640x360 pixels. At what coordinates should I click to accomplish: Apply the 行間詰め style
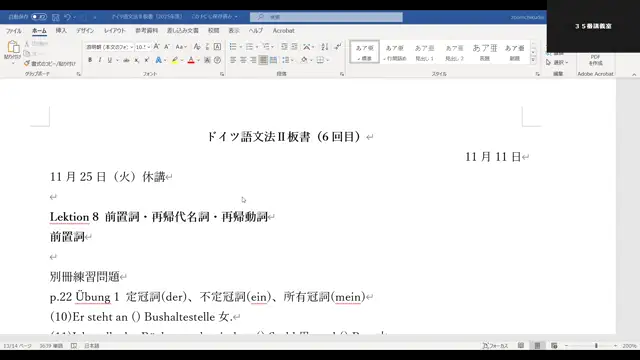click(x=395, y=52)
